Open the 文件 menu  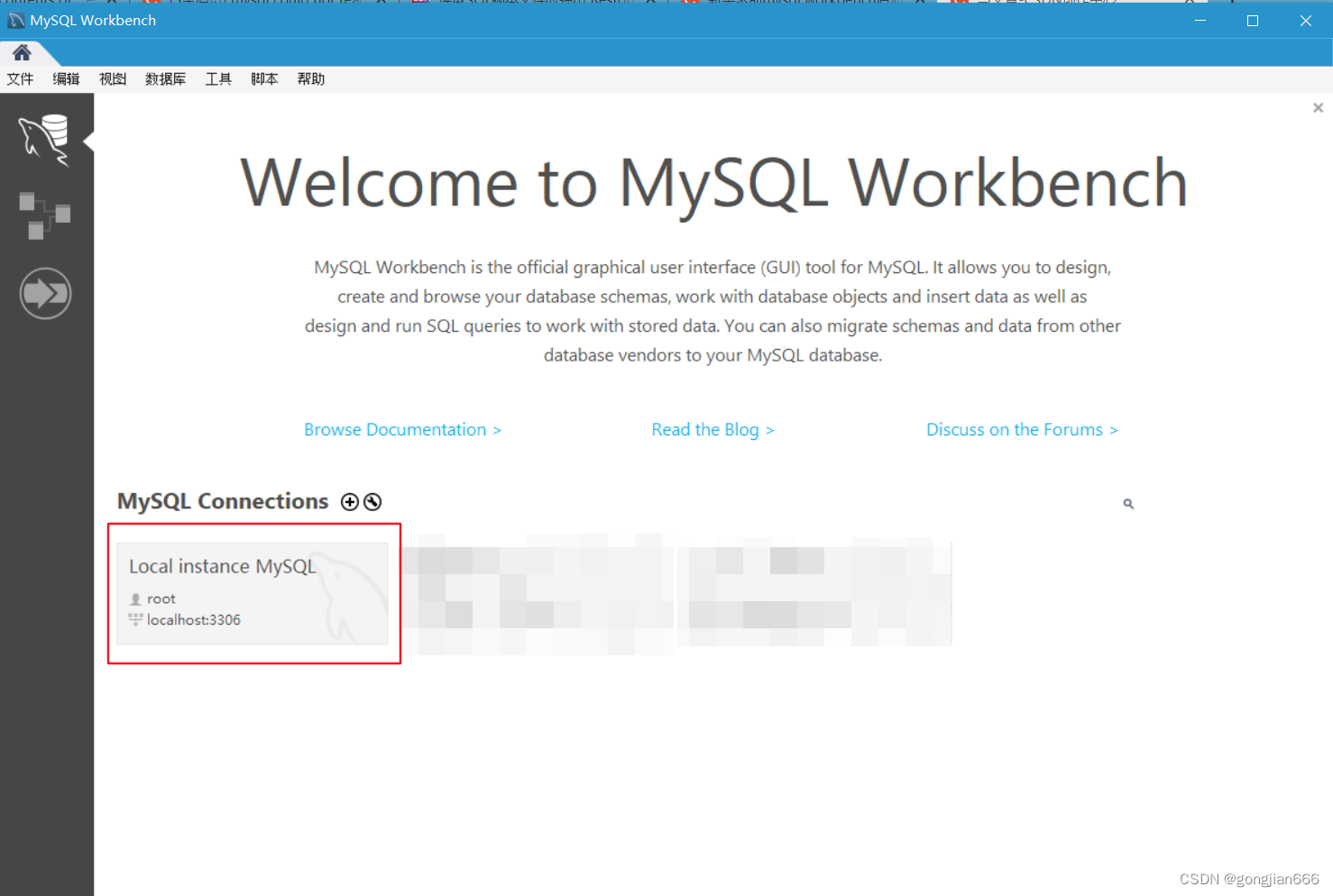[20, 79]
